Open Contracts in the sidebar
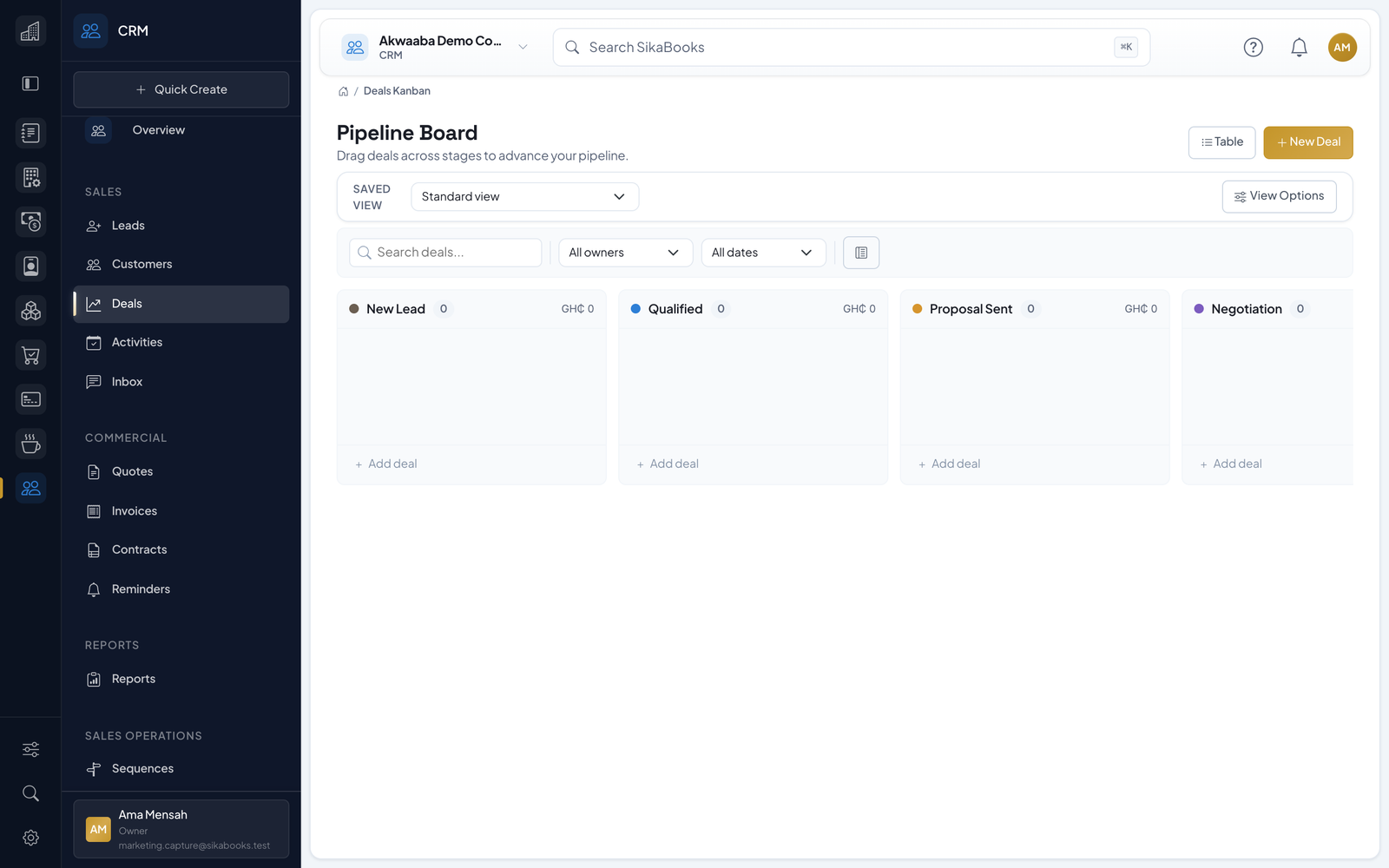The image size is (1389, 868). click(x=181, y=550)
